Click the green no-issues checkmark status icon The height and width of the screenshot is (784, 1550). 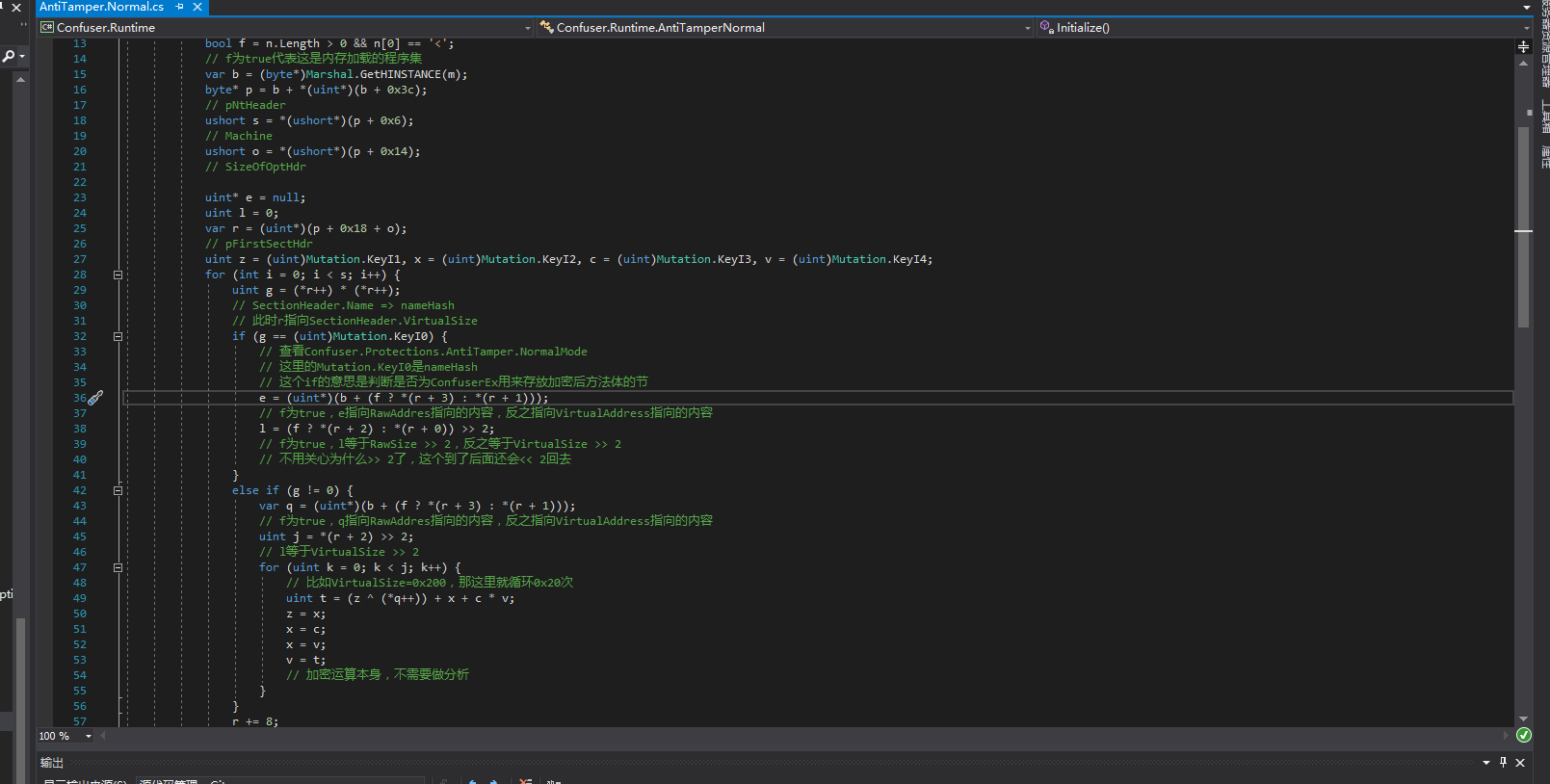[x=1524, y=736]
